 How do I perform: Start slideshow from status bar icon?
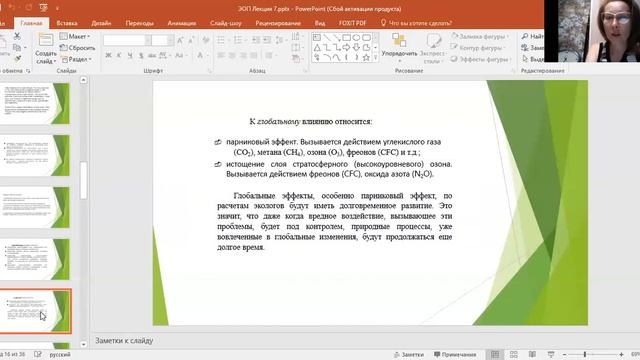pyautogui.click(x=551, y=354)
